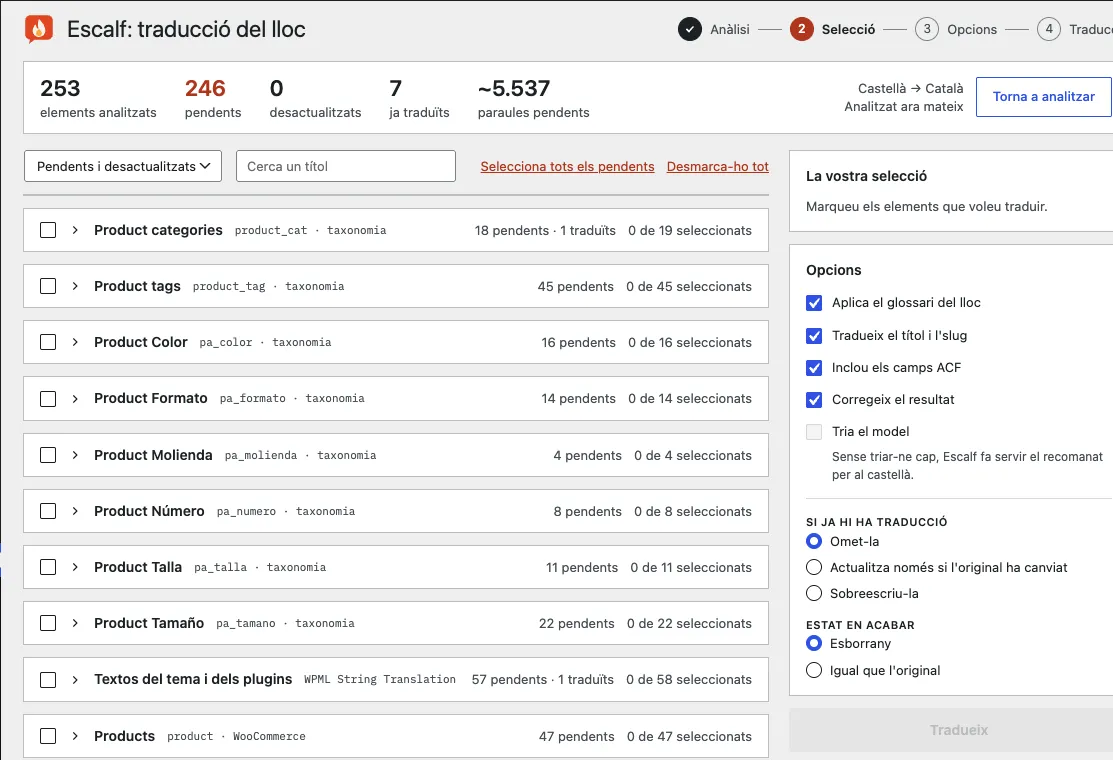Expand the Product Tamaño group chevron
Viewport: 1113px width, 760px height.
pos(75,623)
